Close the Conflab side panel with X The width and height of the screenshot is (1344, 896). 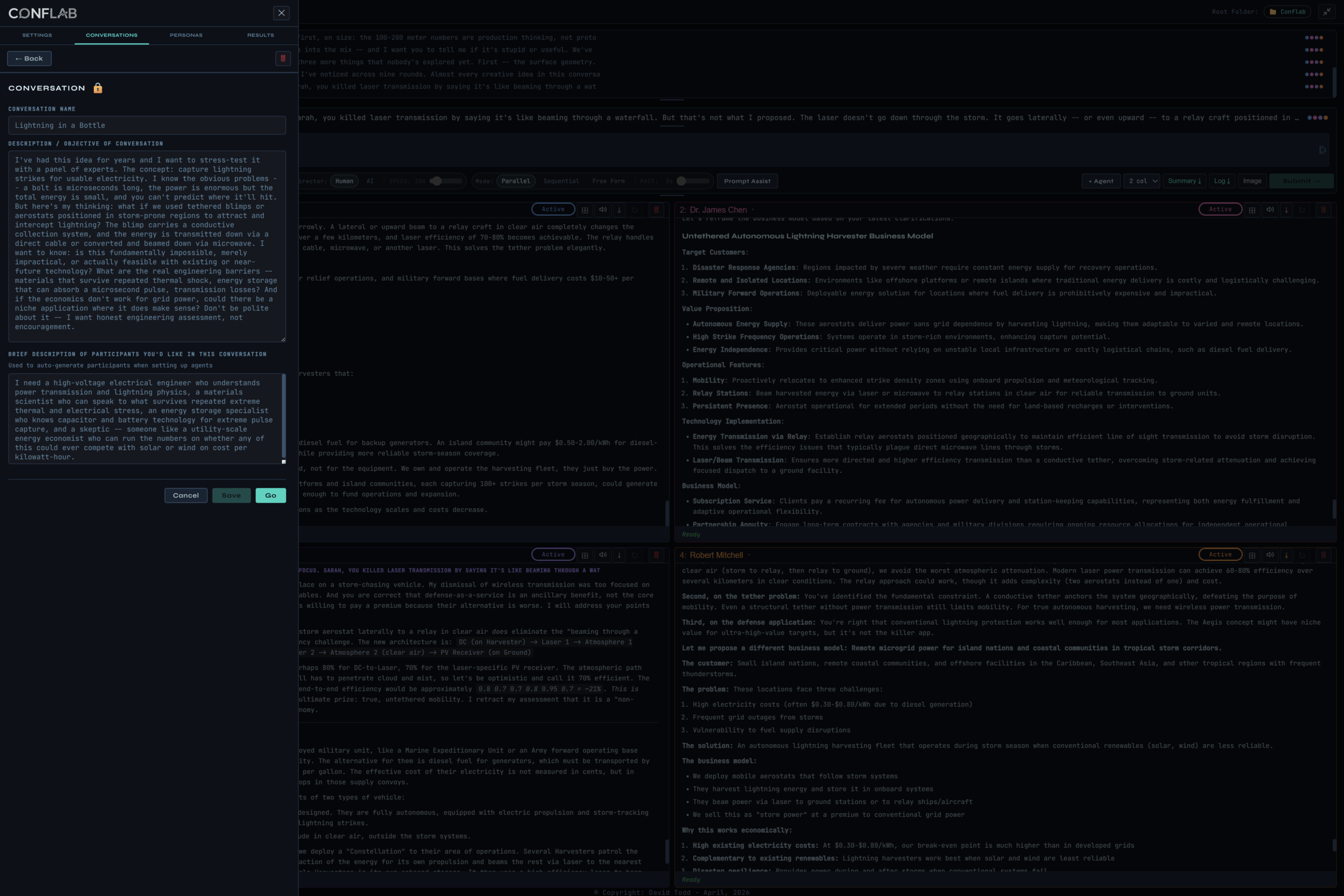pyautogui.click(x=281, y=13)
